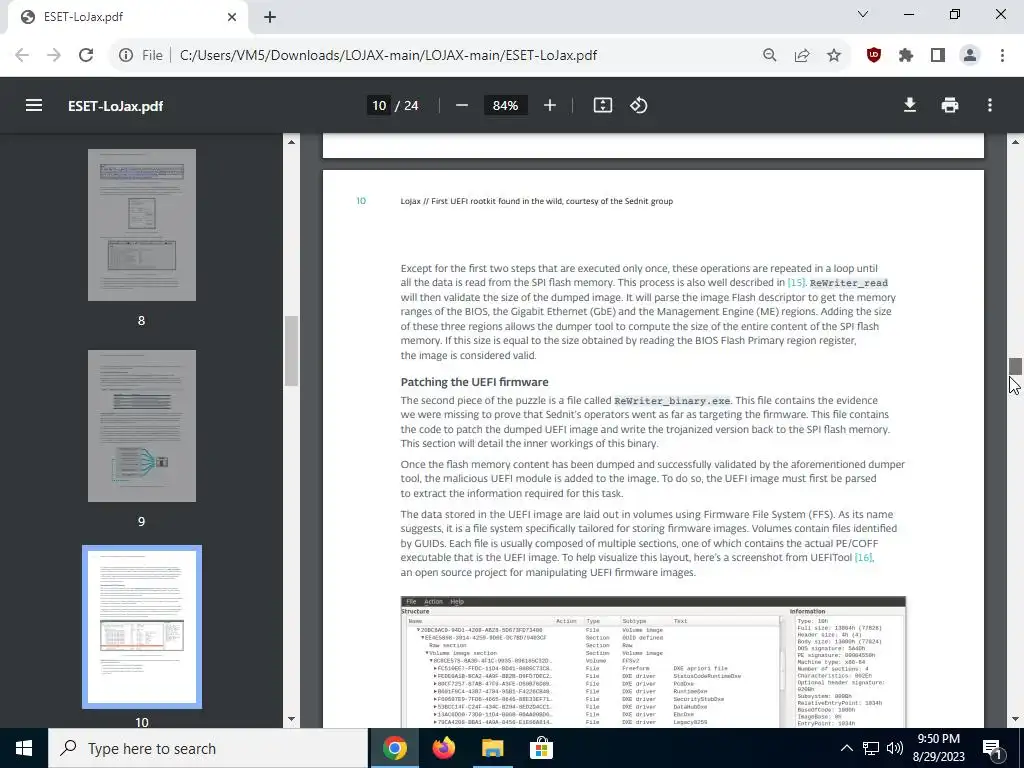1024x768 pixels.
Task: Toggle the browser side panel
Action: click(938, 55)
